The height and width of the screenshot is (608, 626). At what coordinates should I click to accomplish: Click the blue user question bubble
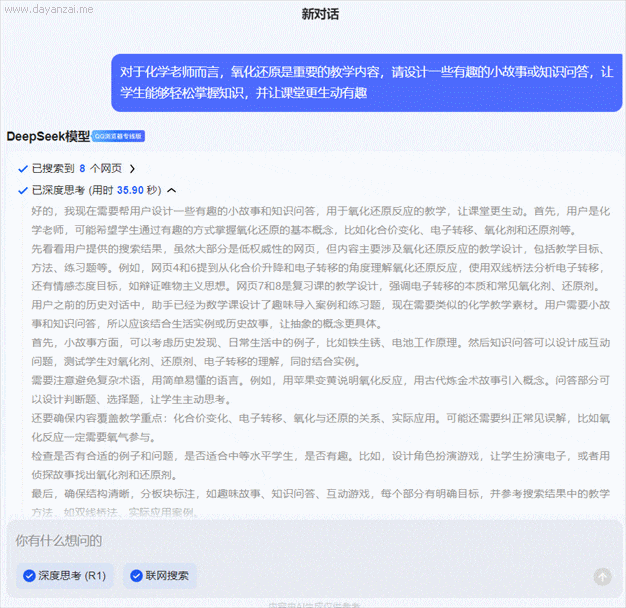click(x=366, y=82)
